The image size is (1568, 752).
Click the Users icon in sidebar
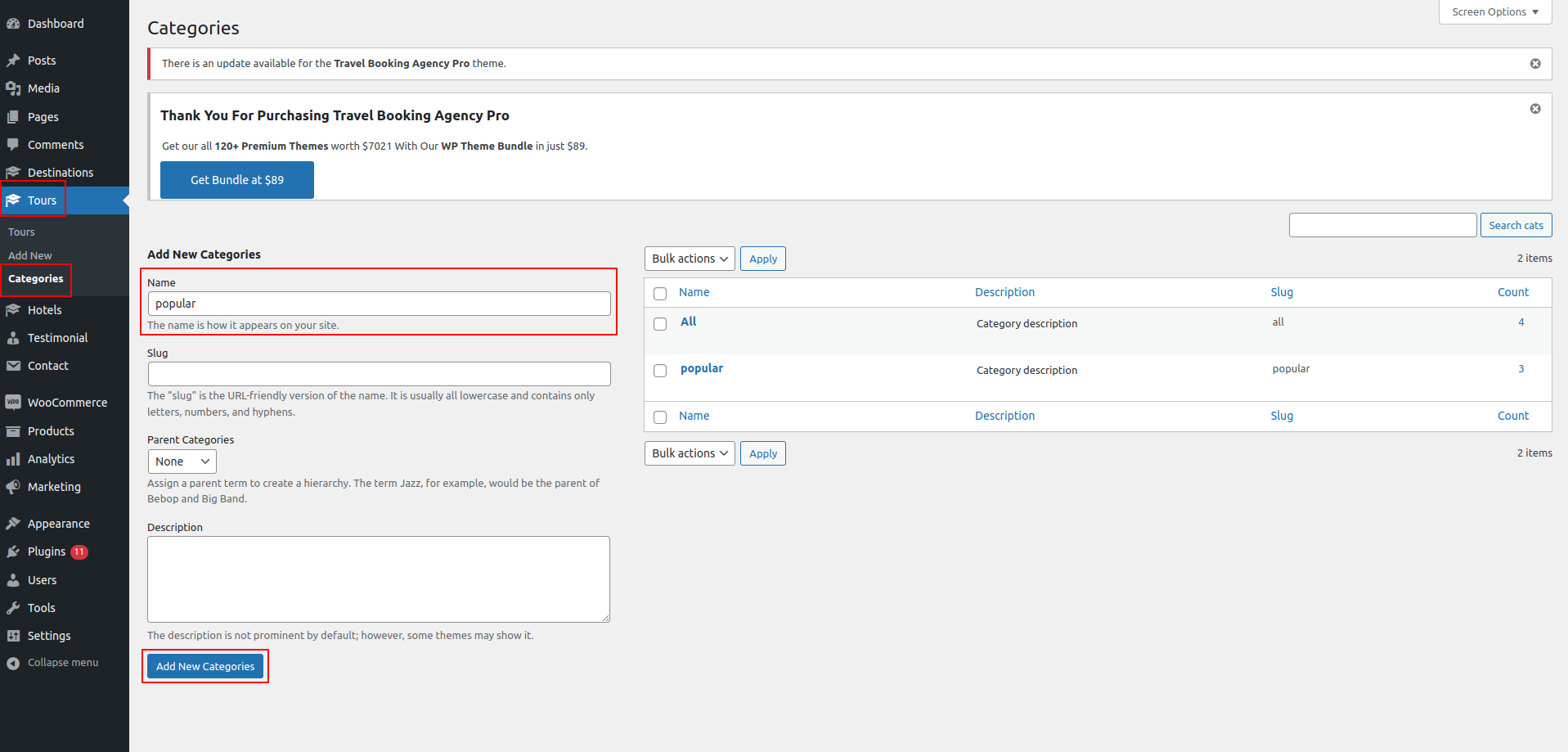click(13, 580)
